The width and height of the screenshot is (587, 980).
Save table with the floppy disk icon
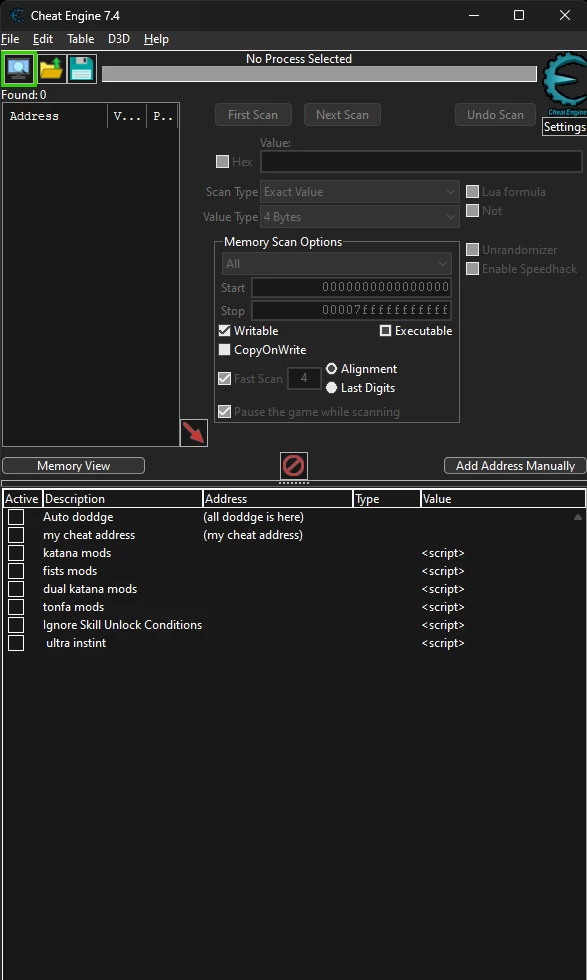pyautogui.click(x=81, y=69)
